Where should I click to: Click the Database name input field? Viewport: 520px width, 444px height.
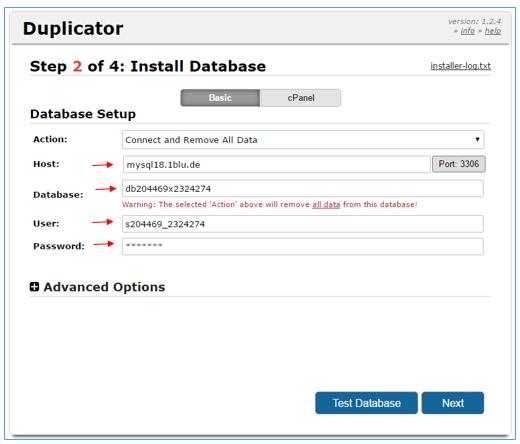coord(303,189)
